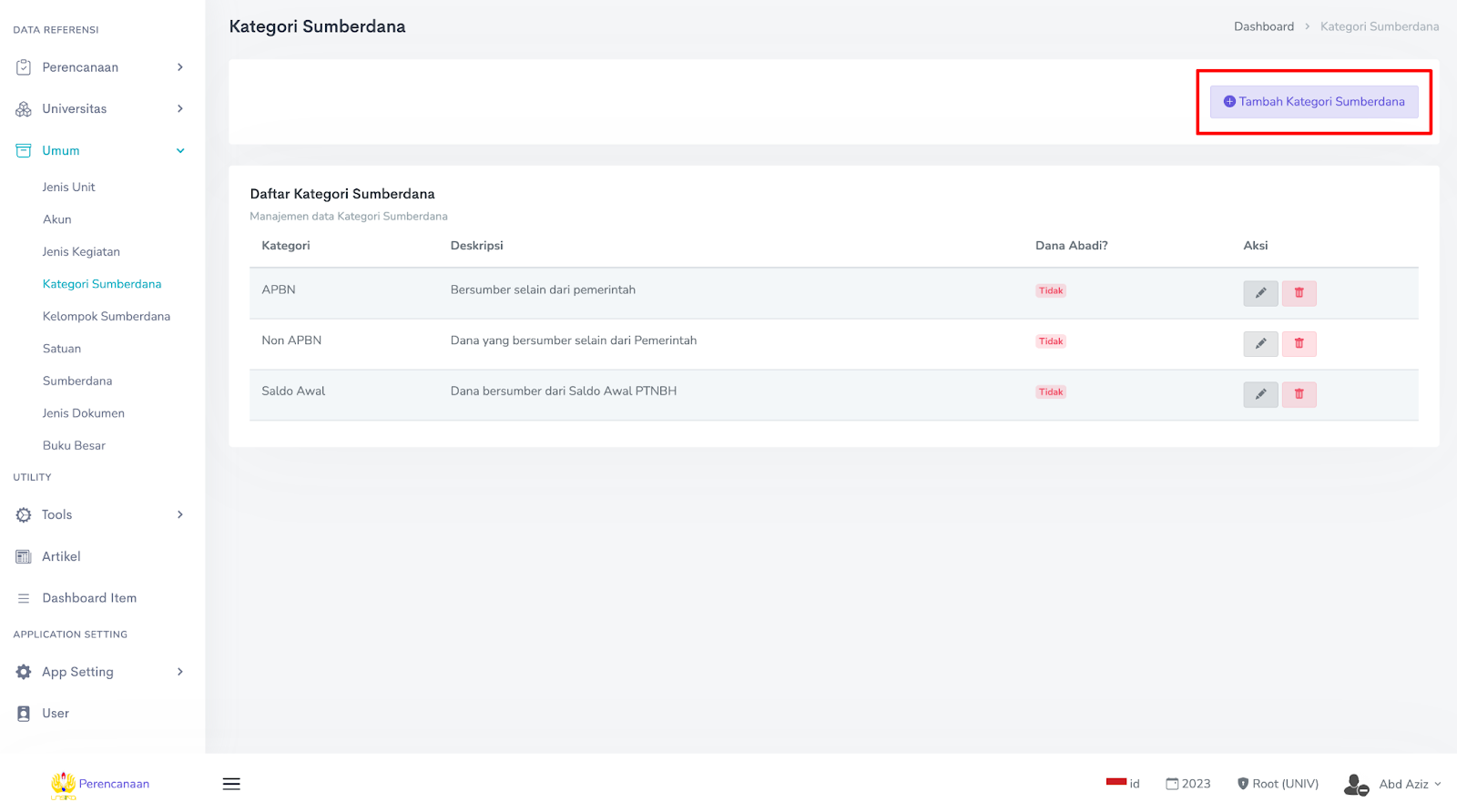Image resolution: width=1457 pixels, height=812 pixels.
Task: Click the Tambah Kategori Sumberdana button
Action: pos(1313,102)
